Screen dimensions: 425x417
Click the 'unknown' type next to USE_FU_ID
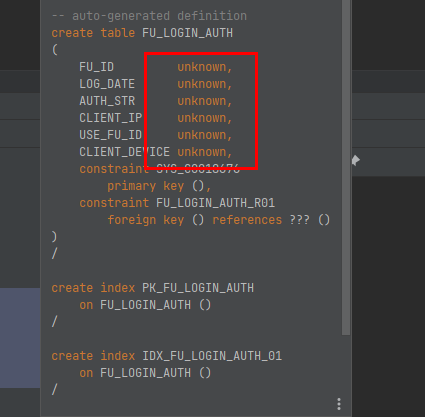tap(202, 135)
